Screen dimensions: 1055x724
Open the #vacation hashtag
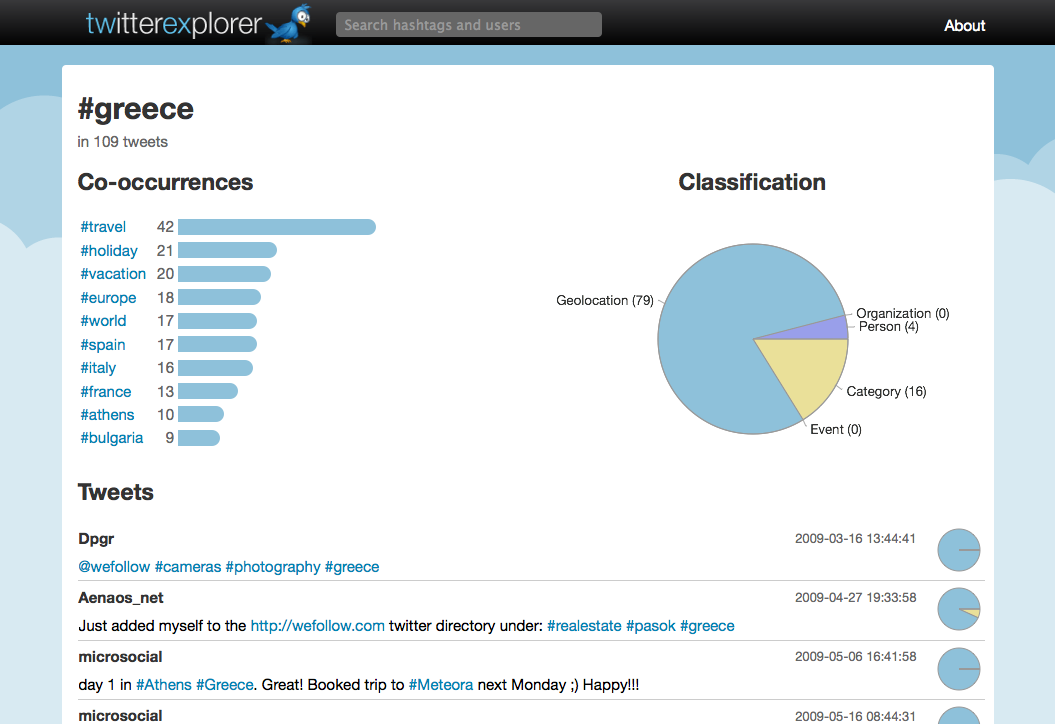(113, 274)
